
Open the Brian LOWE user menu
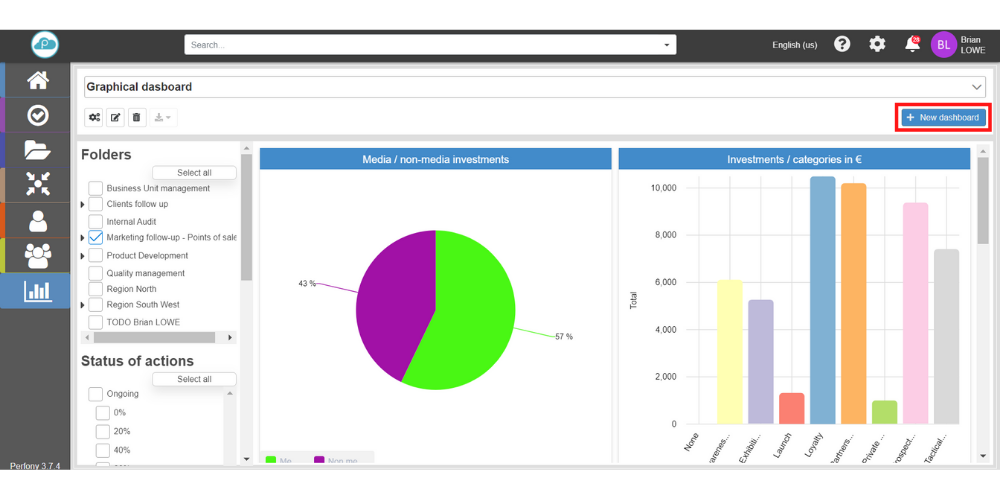[x=958, y=45]
